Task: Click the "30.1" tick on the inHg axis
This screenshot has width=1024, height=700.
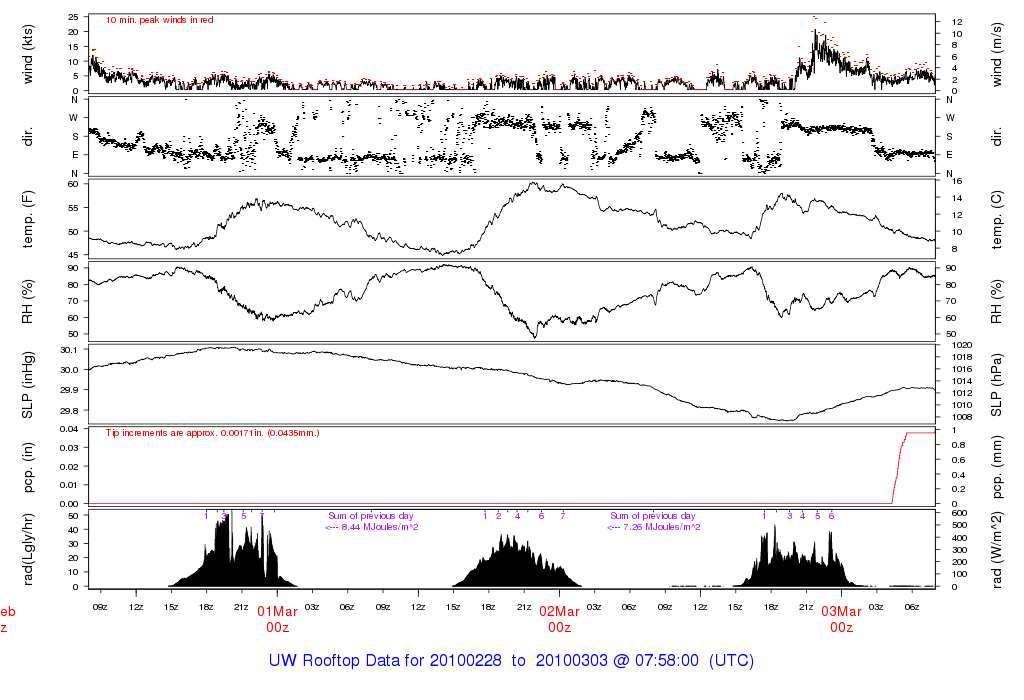Action: coord(69,350)
